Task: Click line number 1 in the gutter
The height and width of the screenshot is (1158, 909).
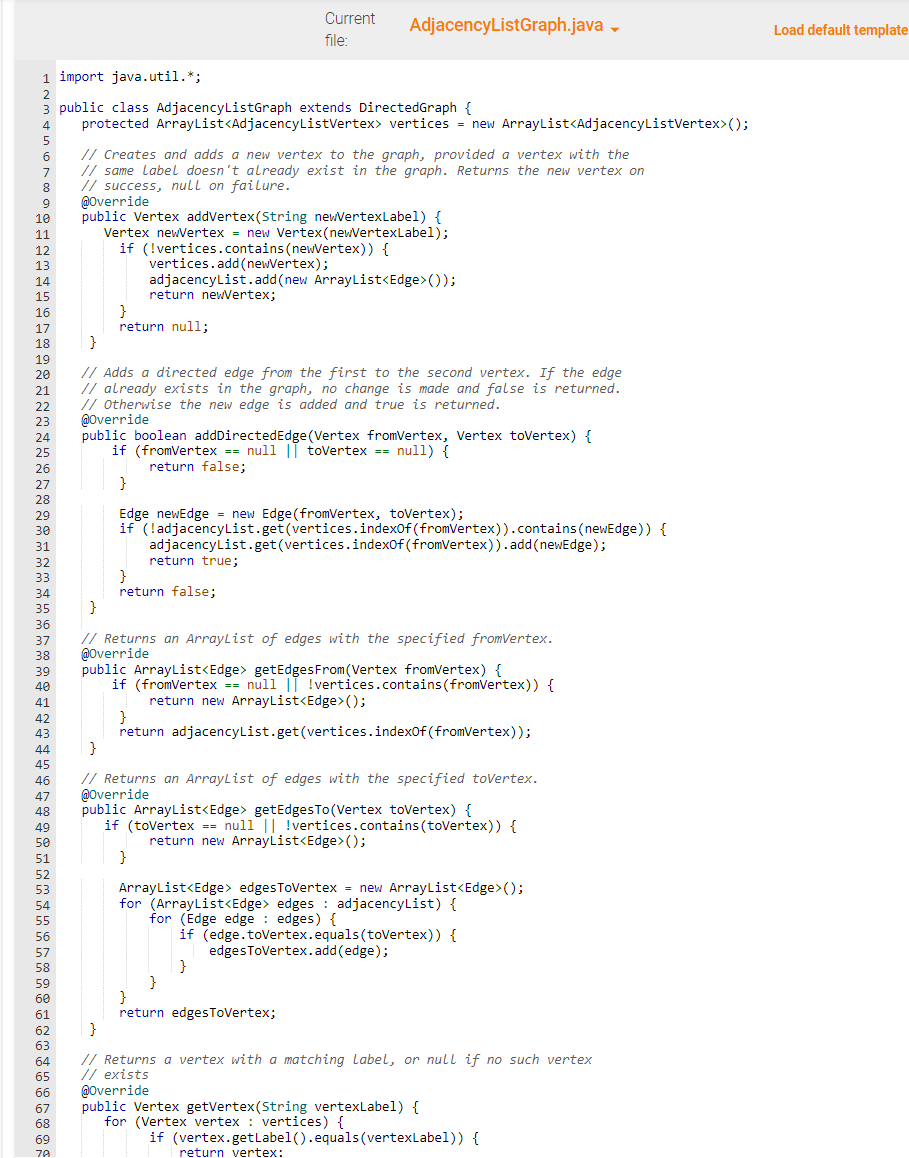Action: pos(47,76)
